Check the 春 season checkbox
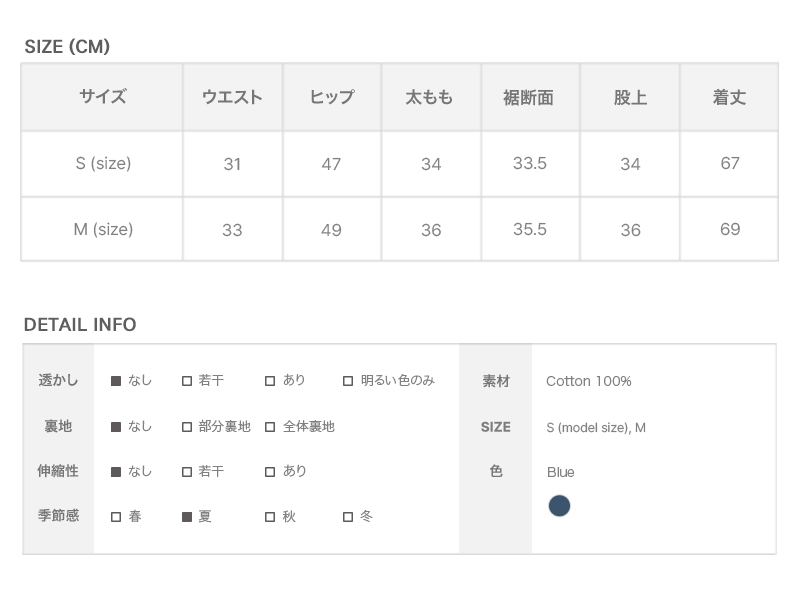The image size is (800, 616). (116, 517)
